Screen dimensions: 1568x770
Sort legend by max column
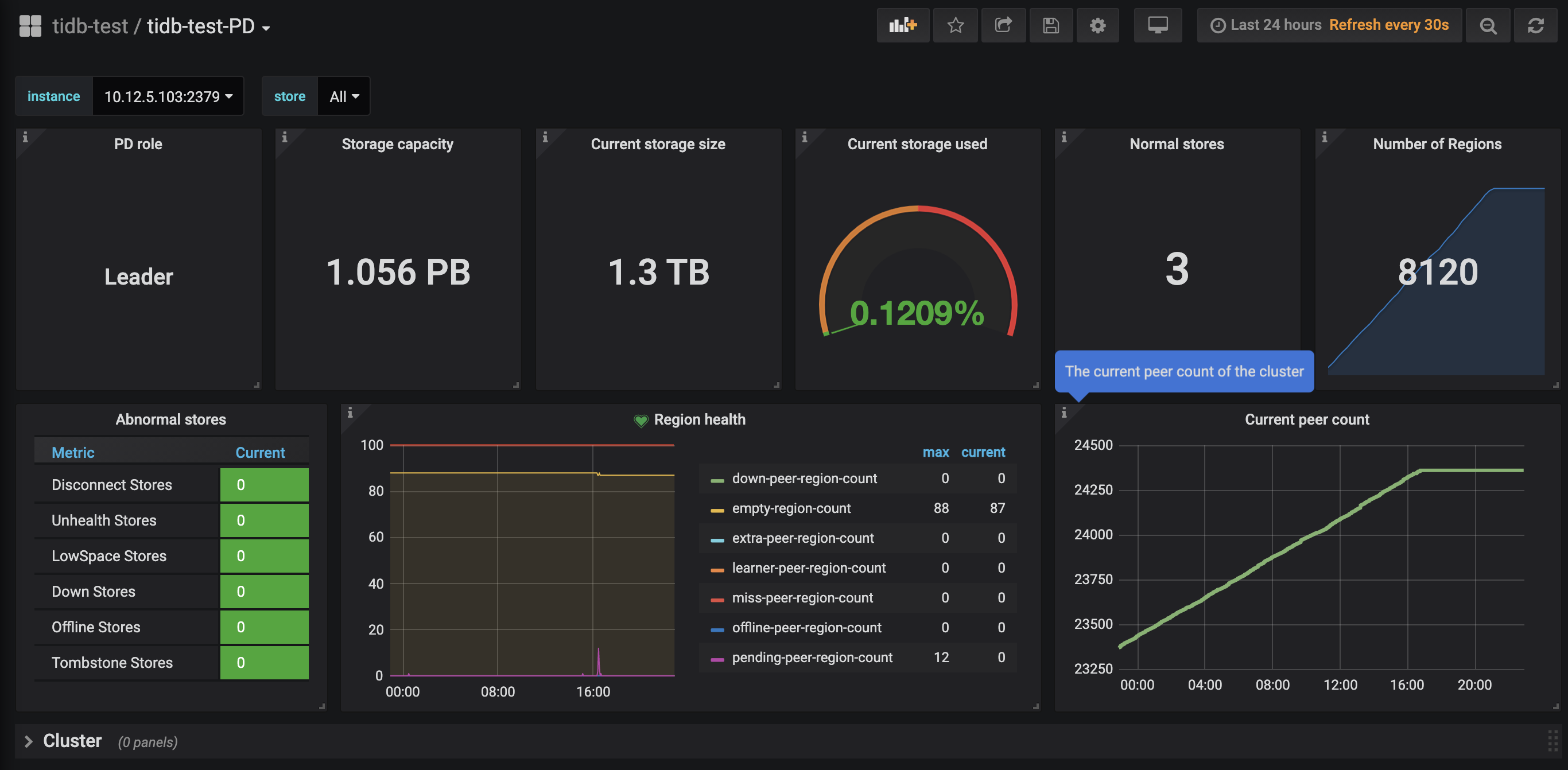[936, 452]
